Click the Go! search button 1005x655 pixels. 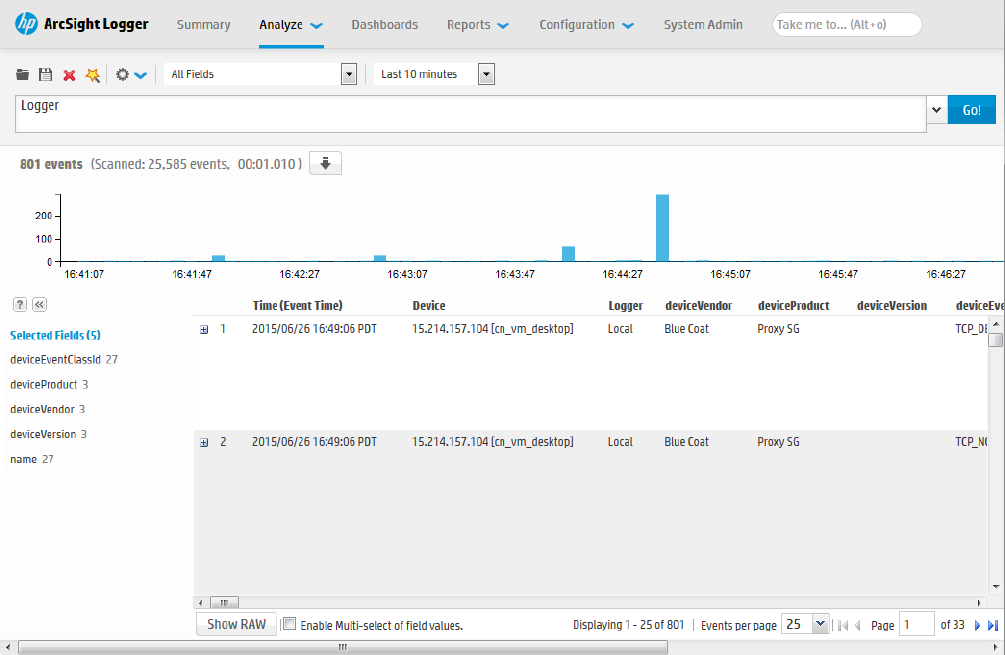972,110
